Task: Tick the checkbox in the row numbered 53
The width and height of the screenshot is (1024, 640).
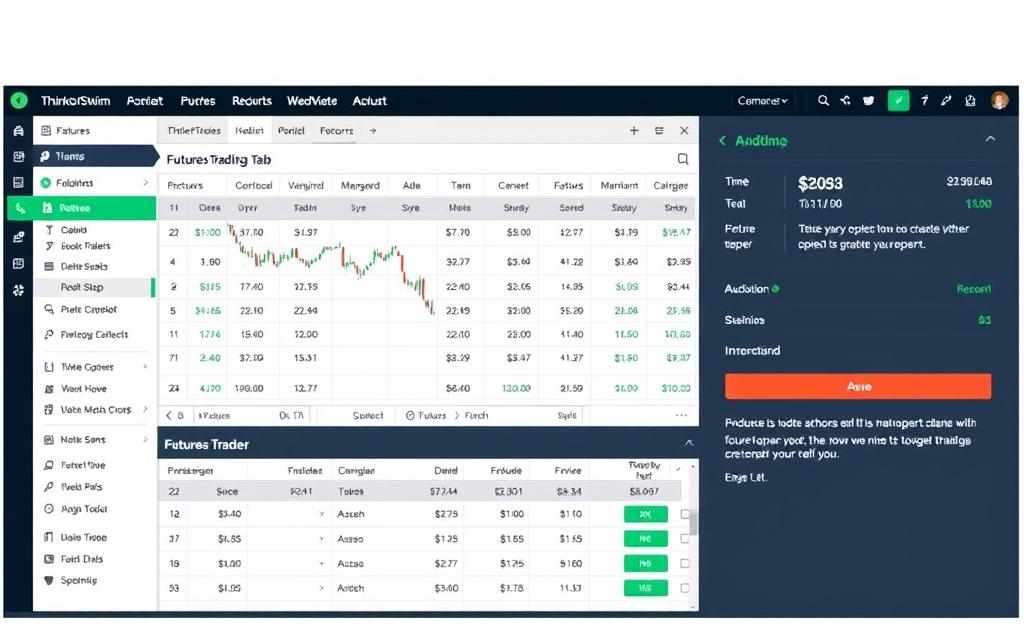Action: tap(685, 589)
